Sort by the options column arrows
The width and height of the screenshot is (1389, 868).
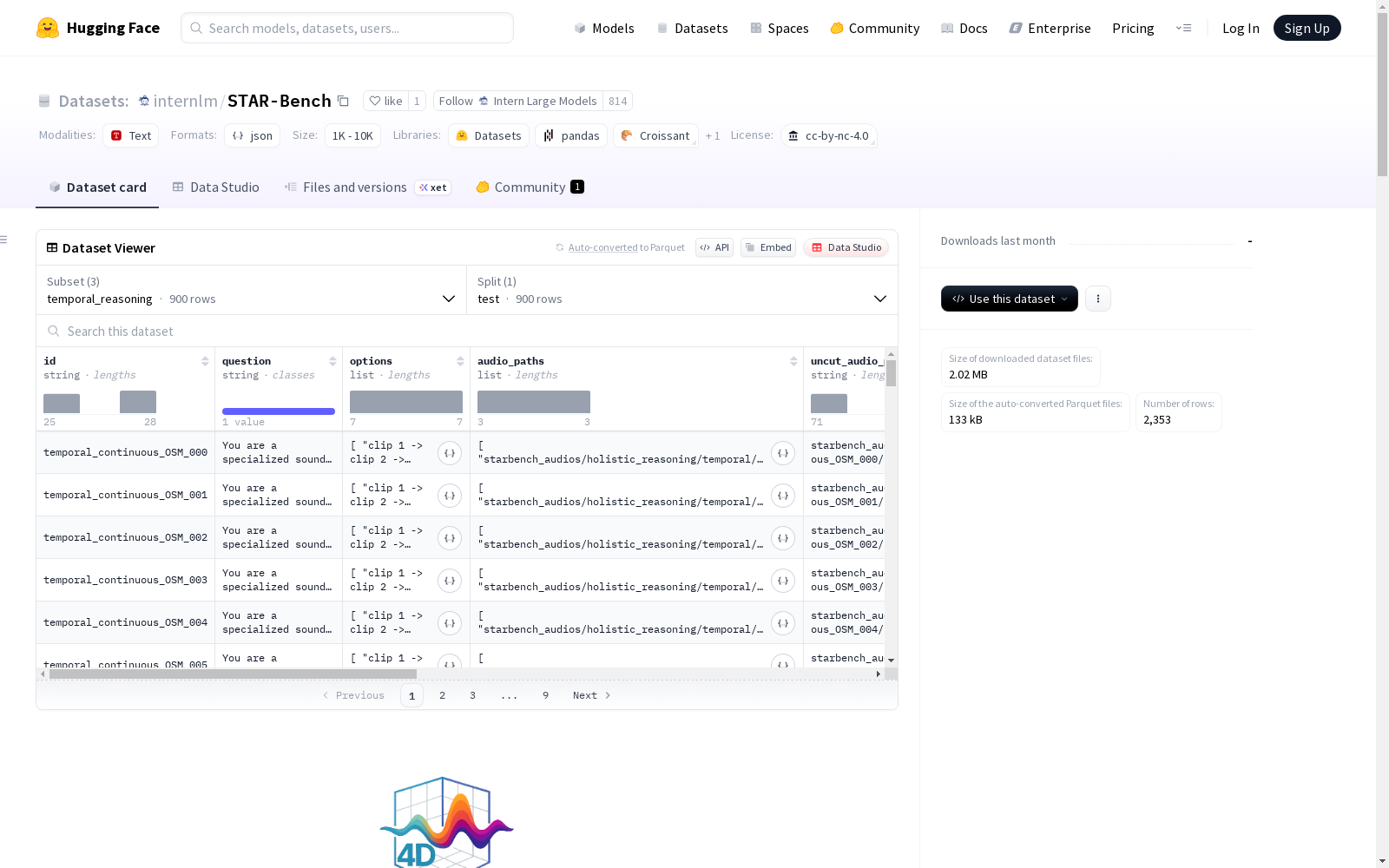pos(460,361)
